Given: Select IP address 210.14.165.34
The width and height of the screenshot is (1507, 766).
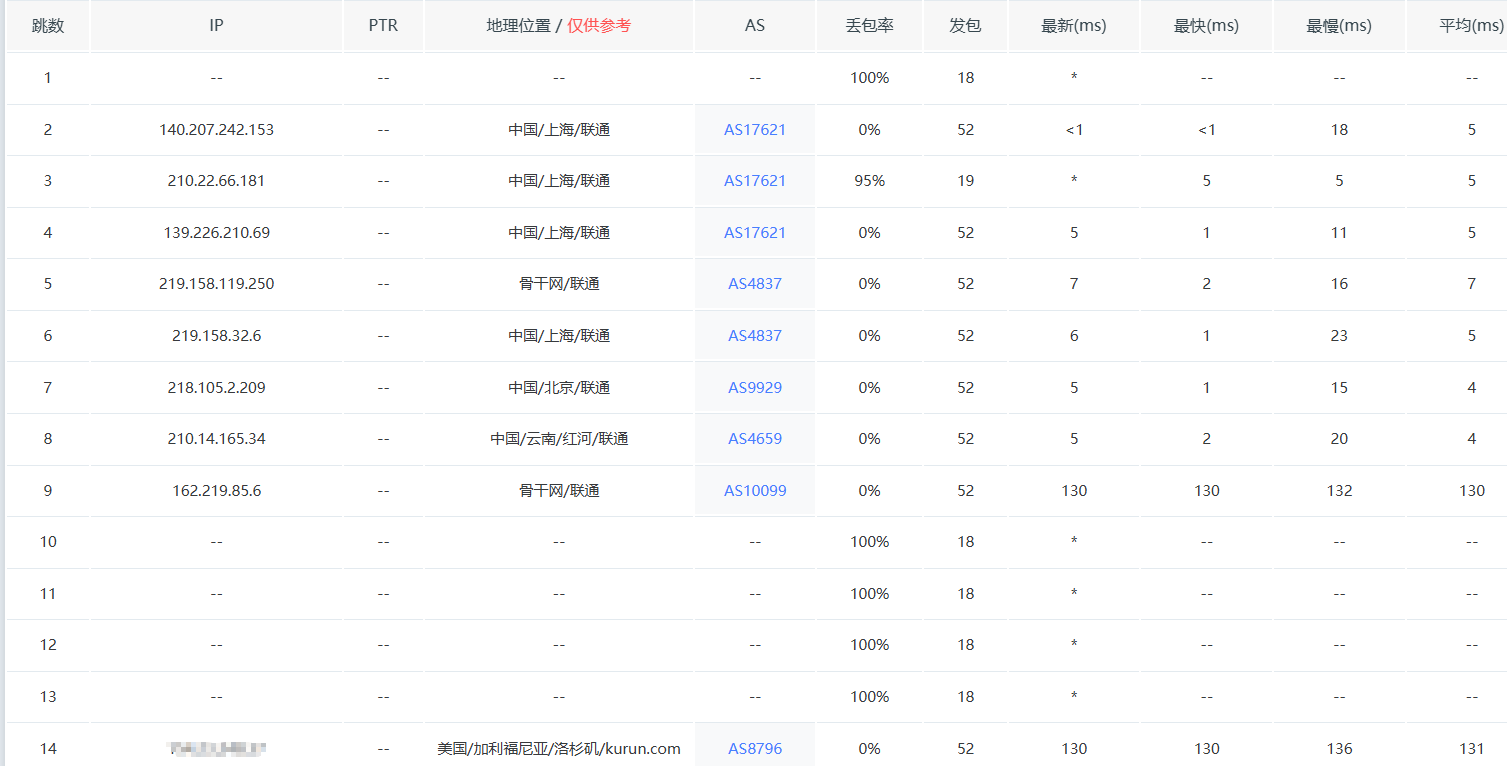Looking at the screenshot, I should click(x=217, y=439).
